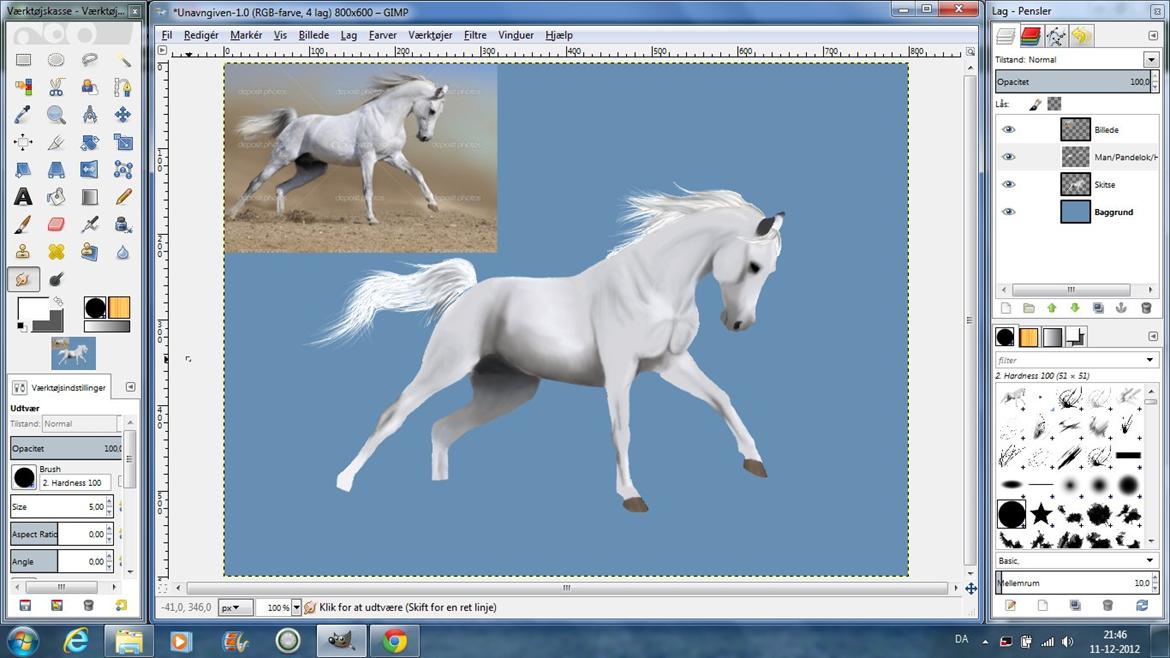This screenshot has height=658, width=1170.
Task: Select the Rectangle Select tool
Action: [x=23, y=60]
